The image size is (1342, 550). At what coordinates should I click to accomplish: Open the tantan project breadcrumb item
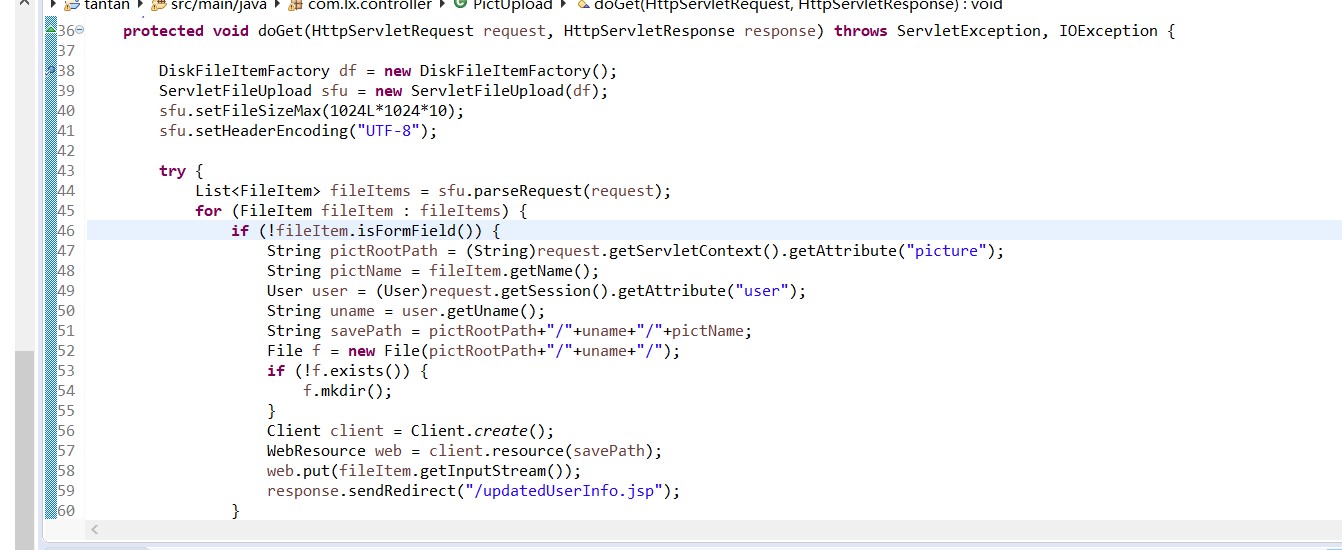click(97, 5)
